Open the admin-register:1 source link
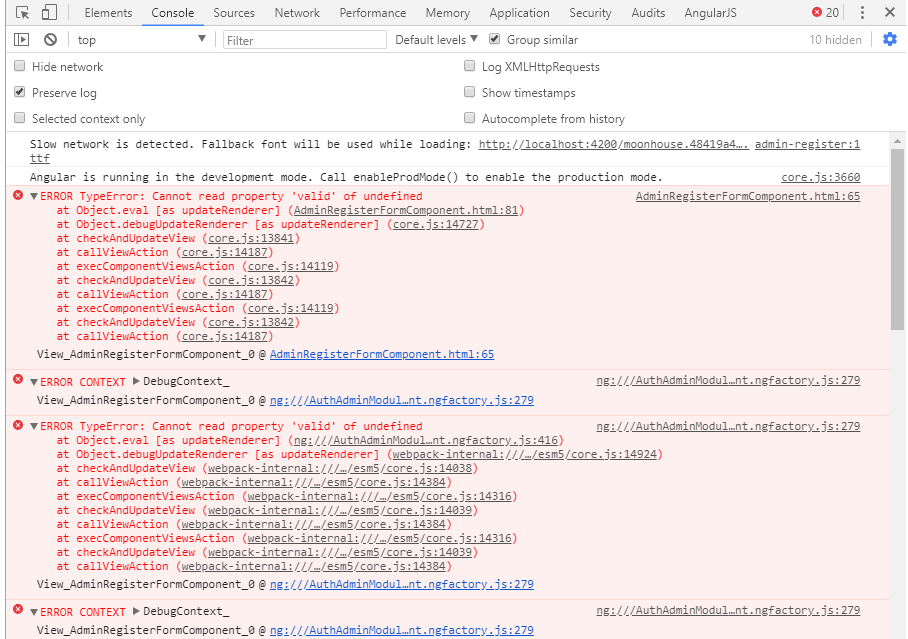Viewport: 908px width, 639px height. [807, 144]
